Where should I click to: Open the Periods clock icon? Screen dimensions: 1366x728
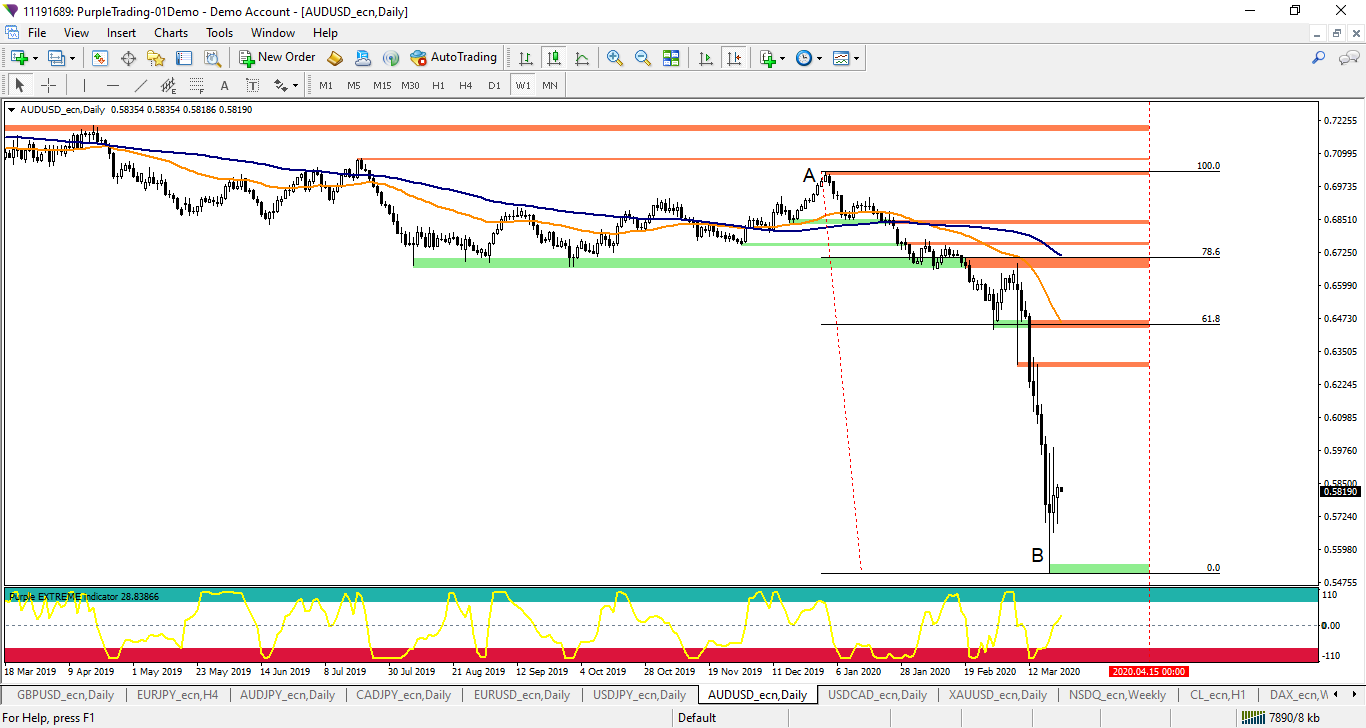pyautogui.click(x=804, y=58)
